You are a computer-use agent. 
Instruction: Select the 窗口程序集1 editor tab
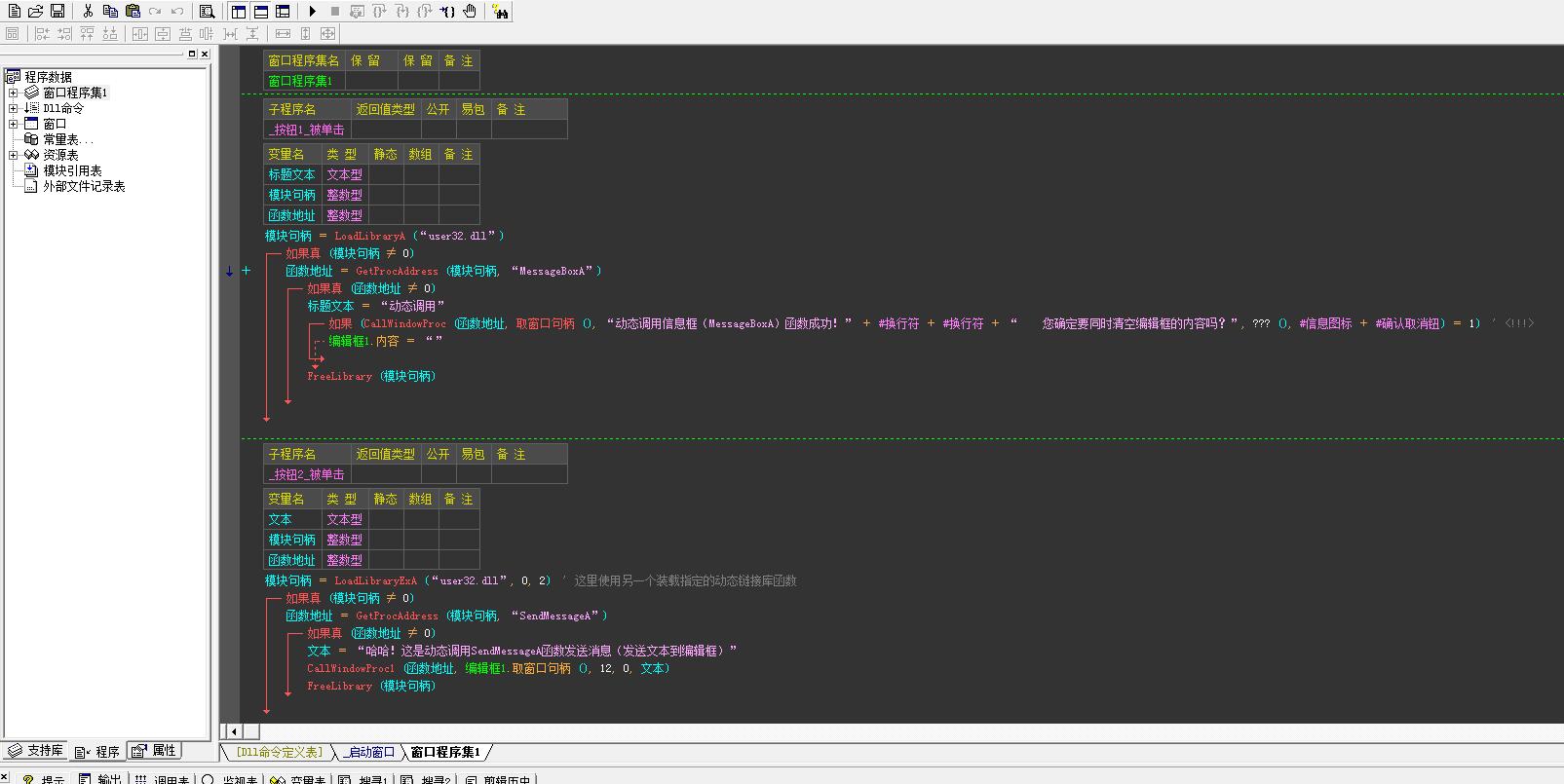pyautogui.click(x=445, y=752)
